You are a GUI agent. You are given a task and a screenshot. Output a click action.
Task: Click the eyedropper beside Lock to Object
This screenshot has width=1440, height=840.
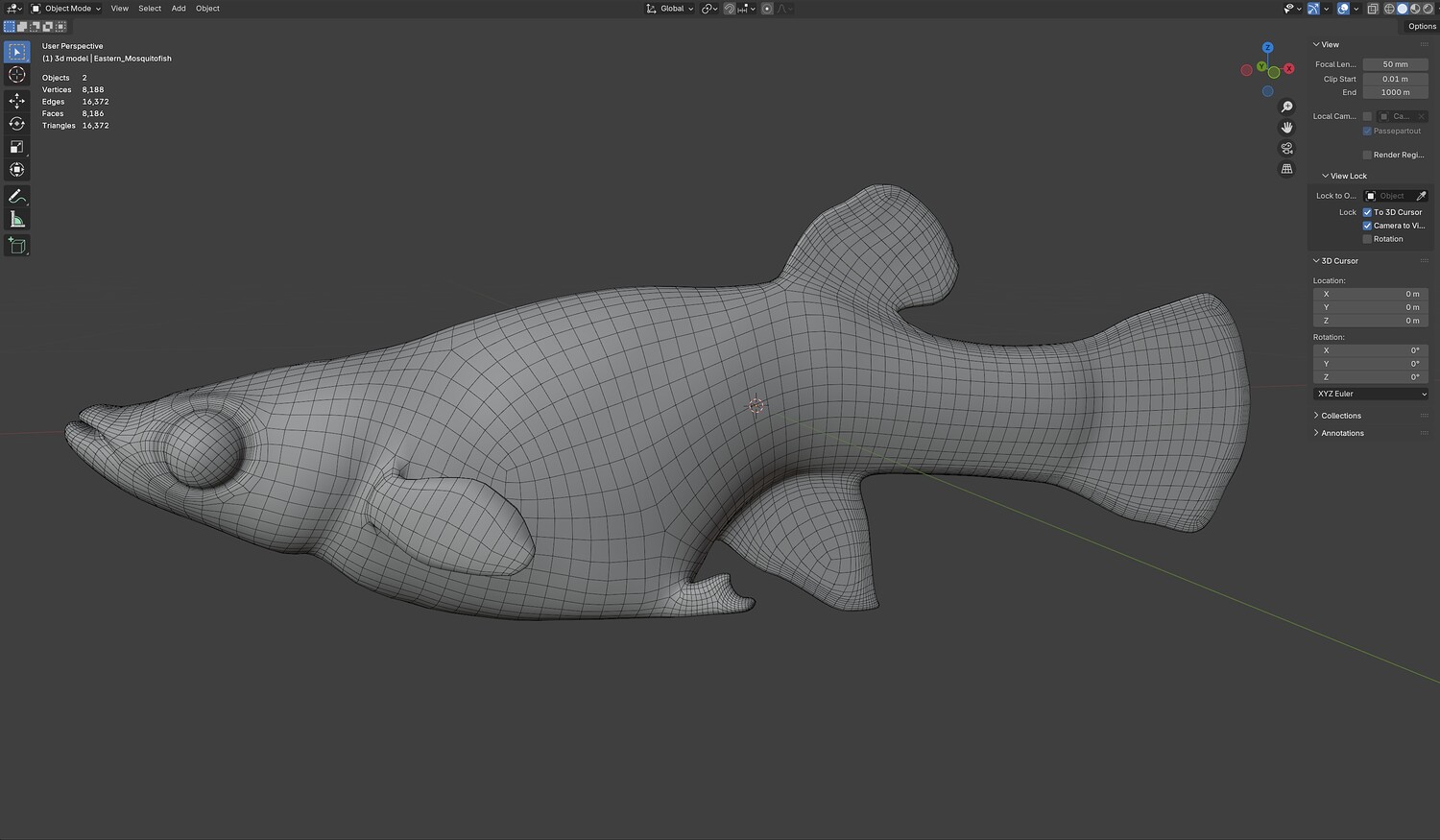pyautogui.click(x=1422, y=196)
